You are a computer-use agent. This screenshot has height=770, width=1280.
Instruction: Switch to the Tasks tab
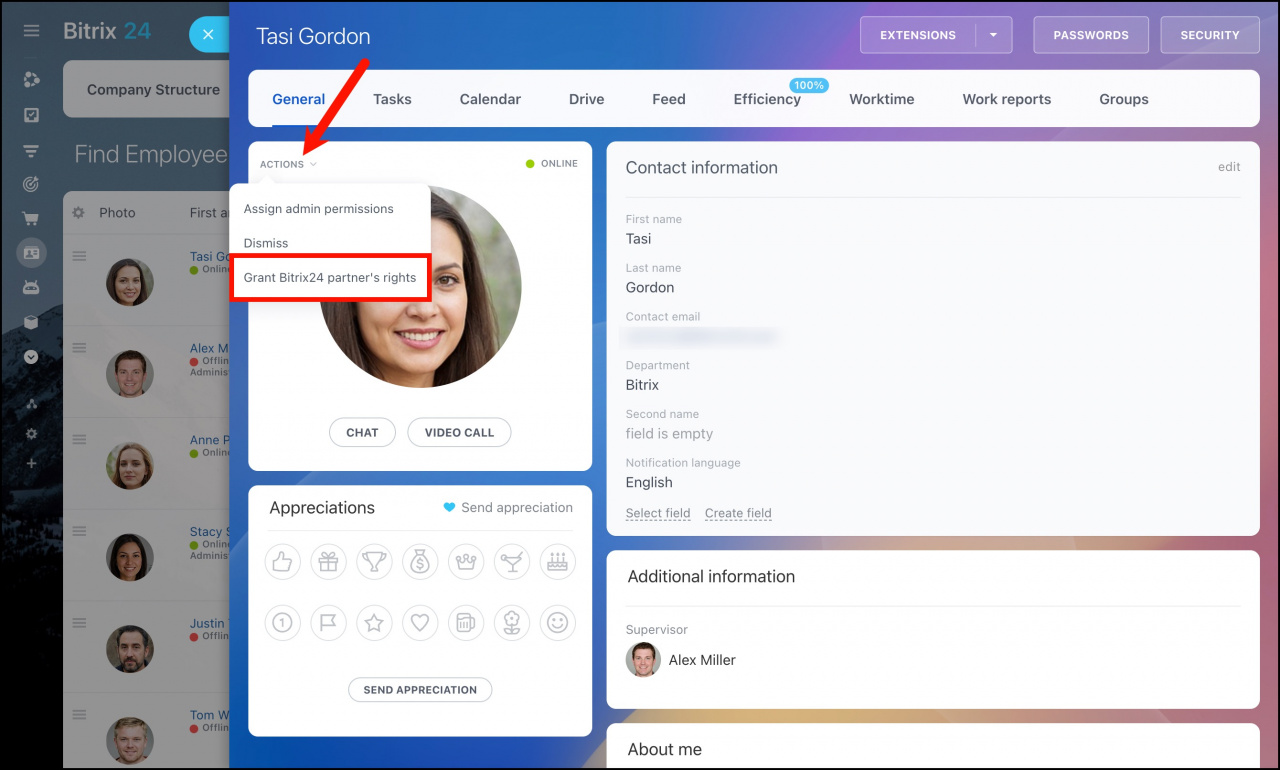pyautogui.click(x=392, y=99)
